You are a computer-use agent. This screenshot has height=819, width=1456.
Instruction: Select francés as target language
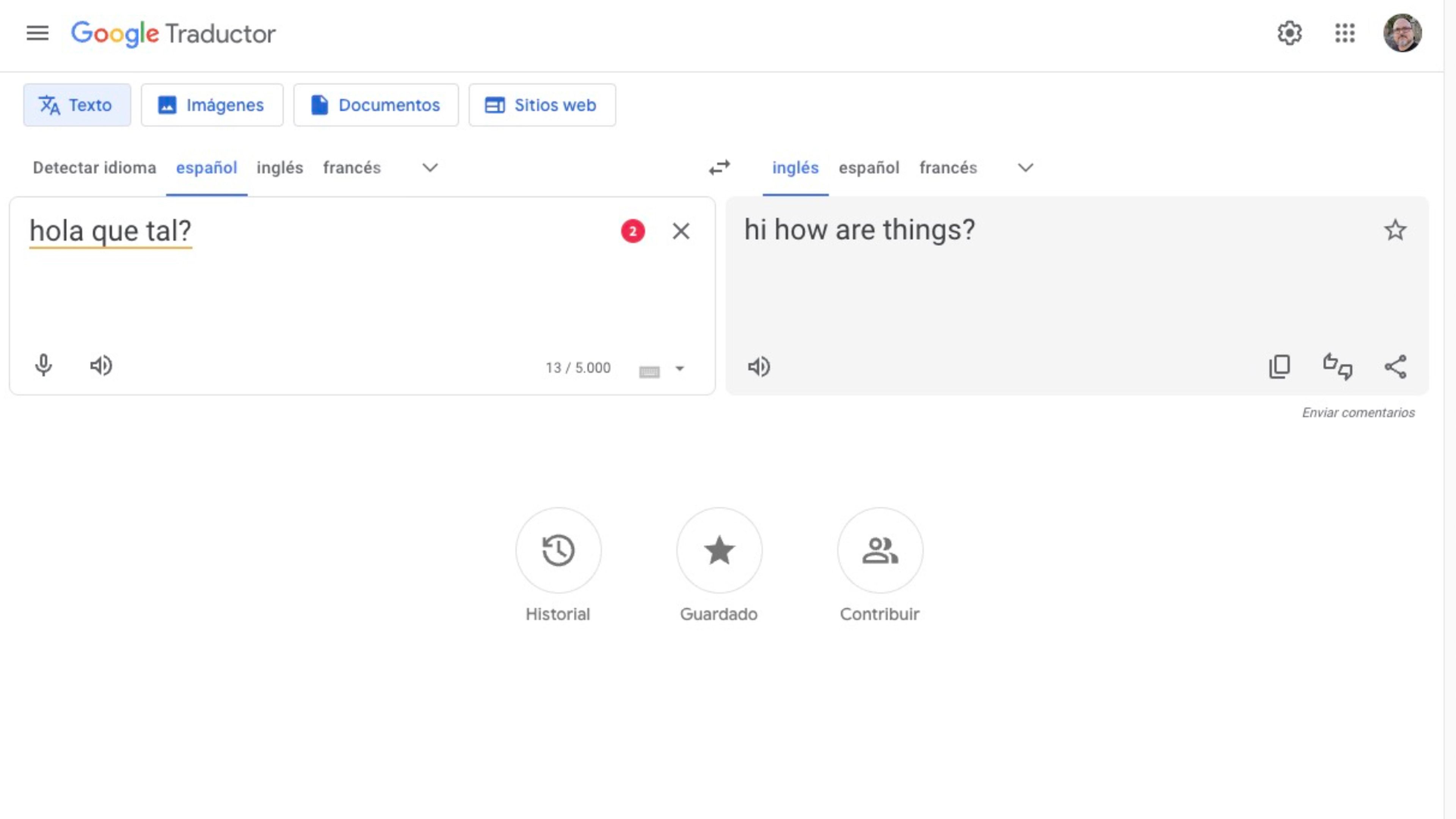point(948,168)
